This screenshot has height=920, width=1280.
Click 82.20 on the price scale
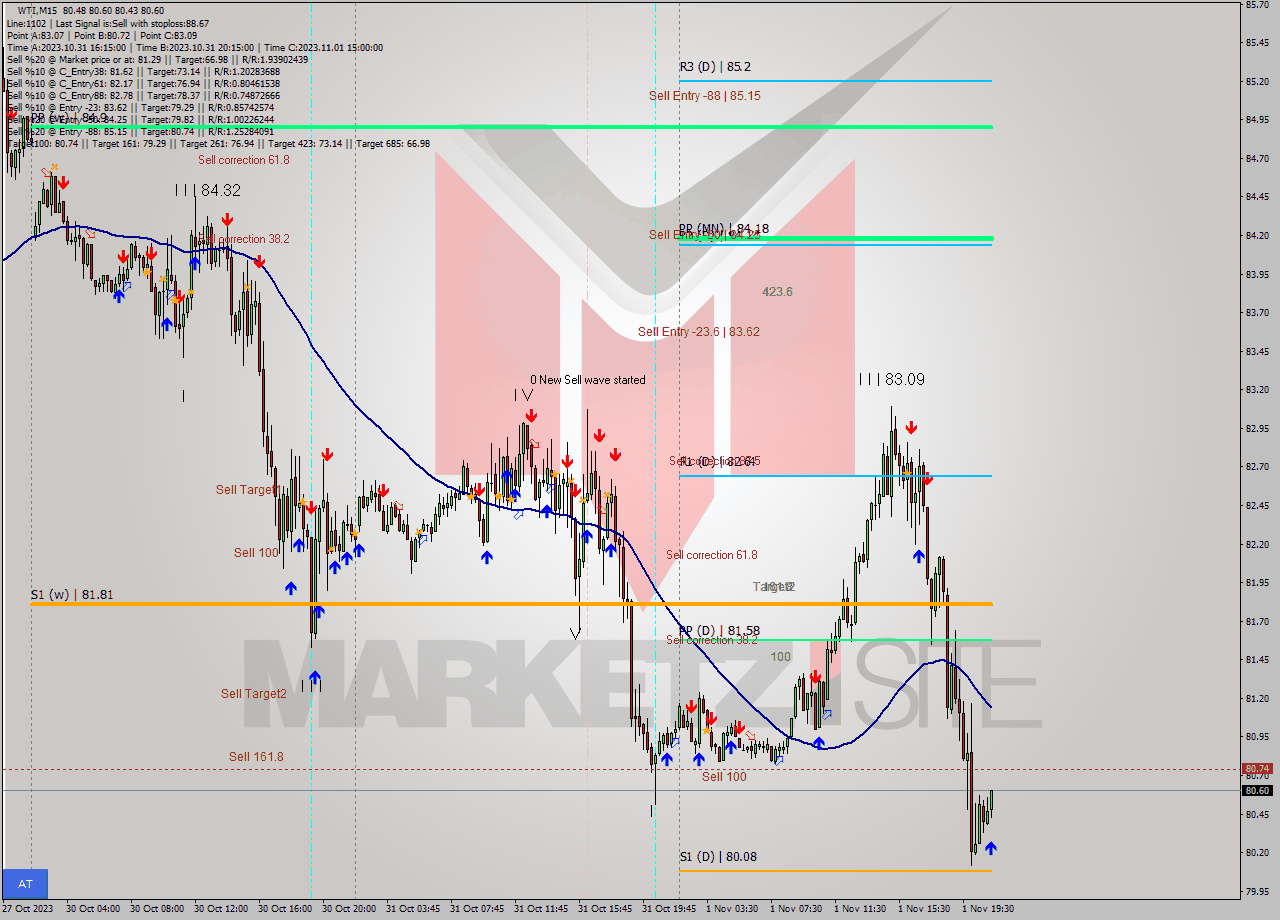point(1257,544)
